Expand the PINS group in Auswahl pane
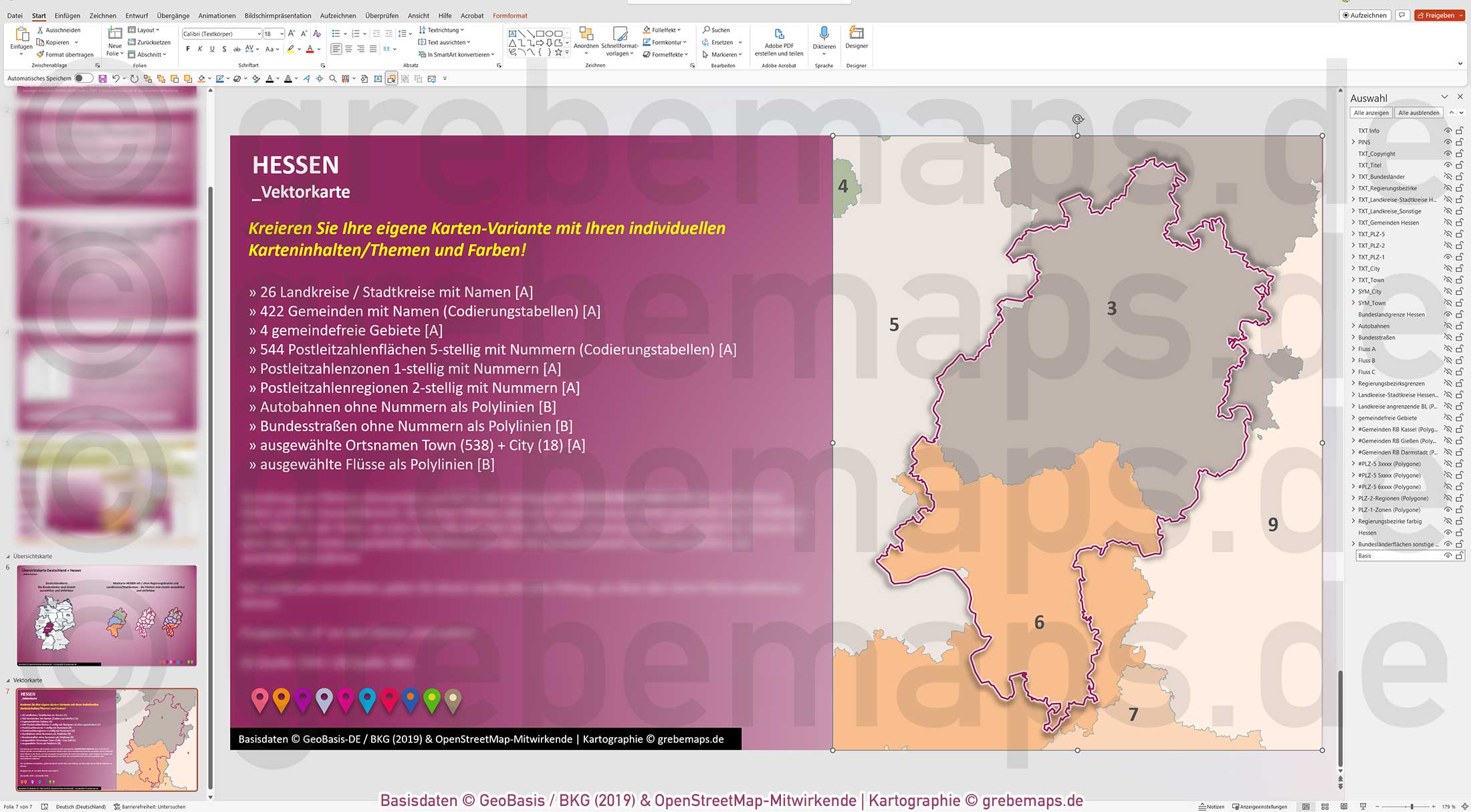 [1353, 142]
